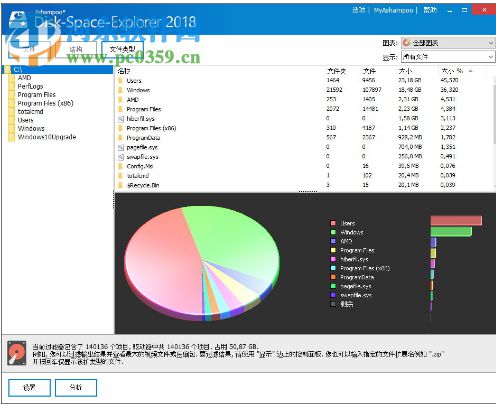Viewport: 496px width, 404px height.
Task: Click the purple swapfile.sys legend swatch
Action: coord(333,295)
